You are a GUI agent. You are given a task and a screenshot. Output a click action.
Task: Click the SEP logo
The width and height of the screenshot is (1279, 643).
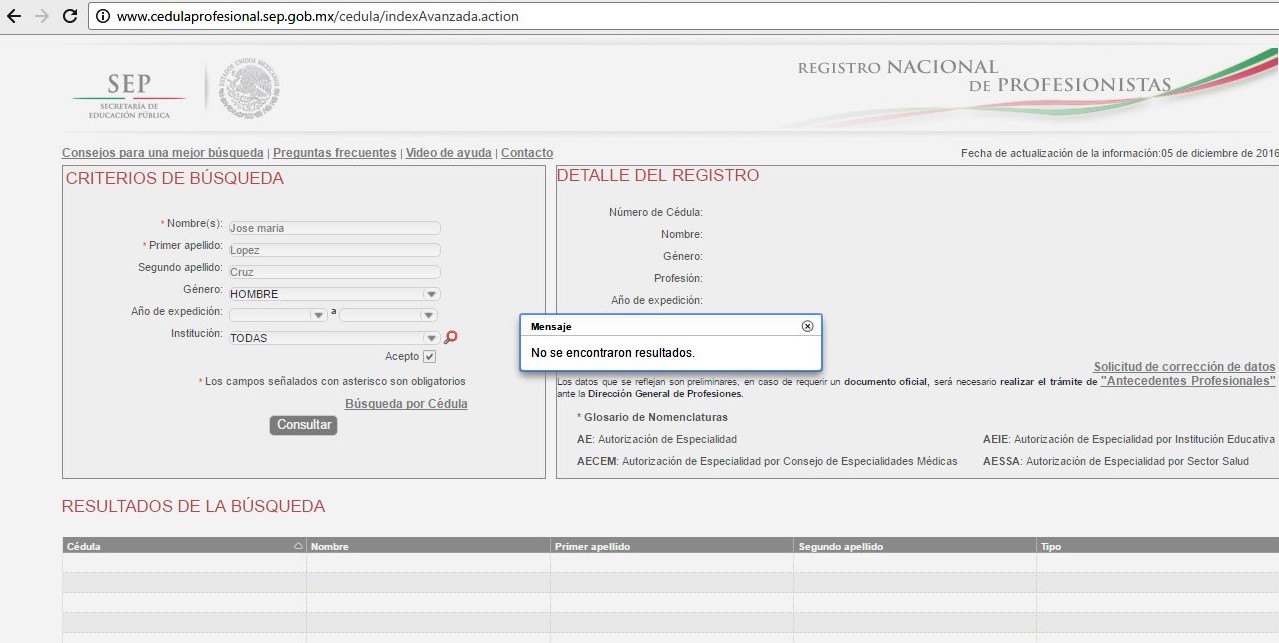click(x=129, y=94)
